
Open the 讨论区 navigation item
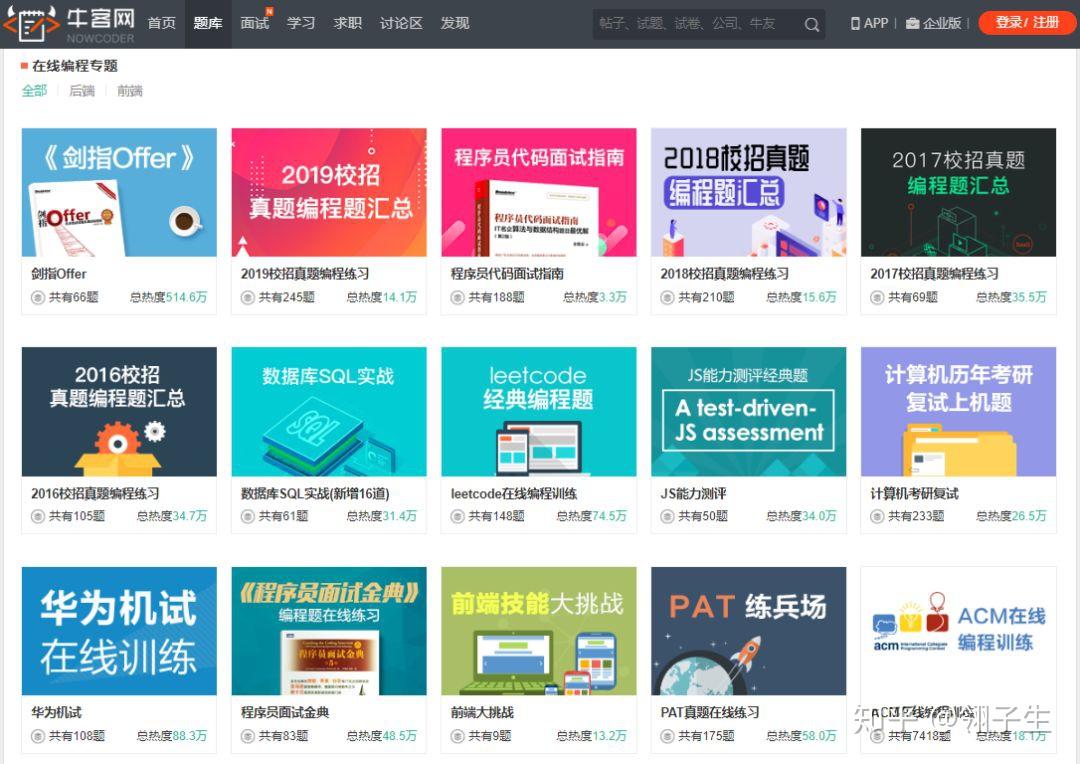tap(402, 23)
